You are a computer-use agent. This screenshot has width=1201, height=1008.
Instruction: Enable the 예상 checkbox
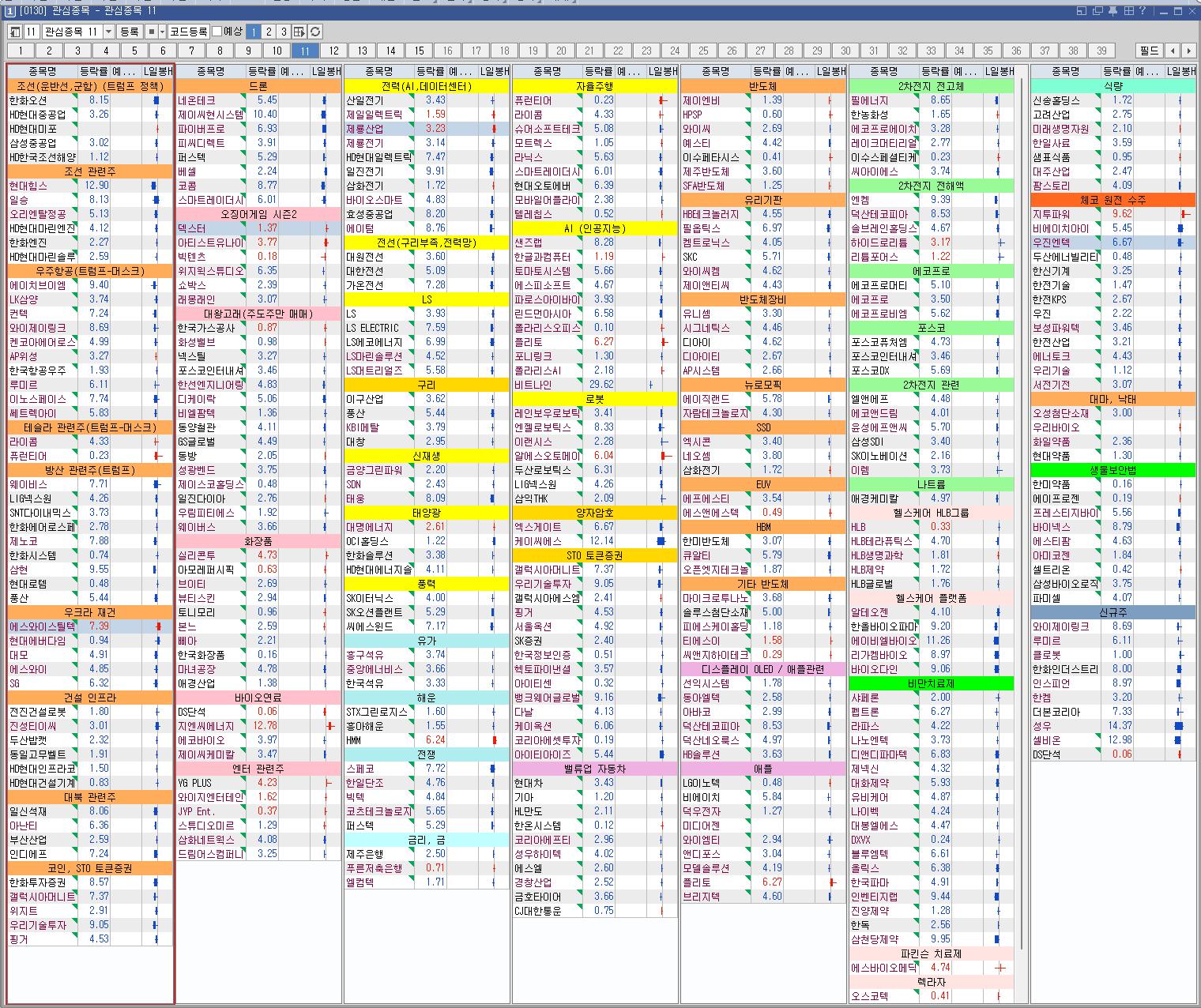[x=217, y=32]
